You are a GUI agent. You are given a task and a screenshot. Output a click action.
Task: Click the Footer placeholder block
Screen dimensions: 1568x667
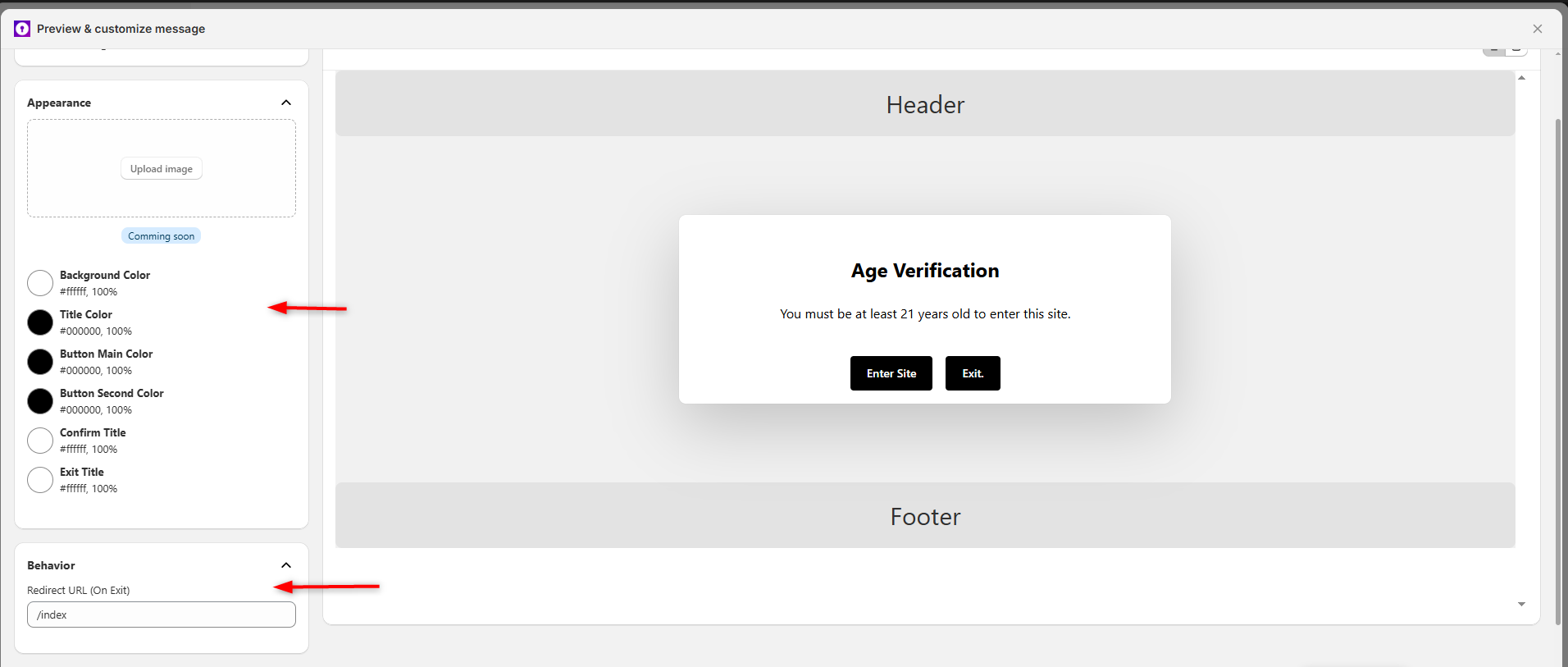pos(925,516)
